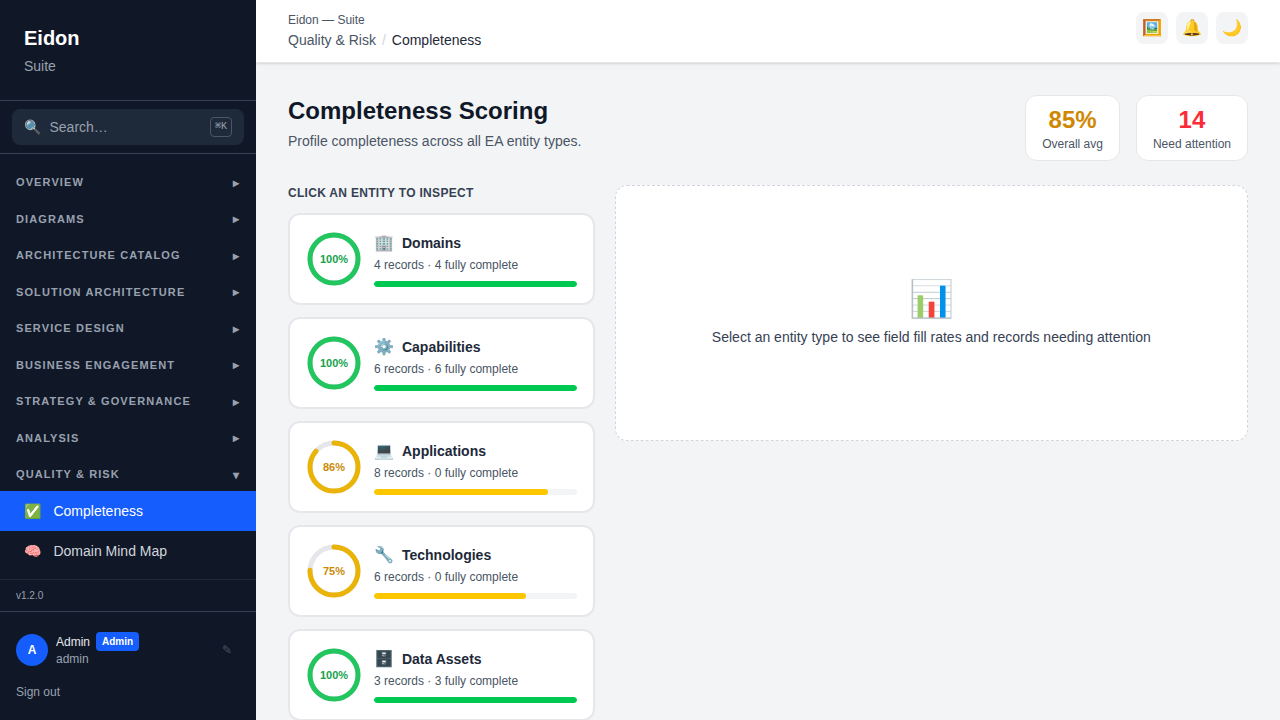Click the Applications yellow progress bar
This screenshot has height=720, width=1280.
pos(475,492)
